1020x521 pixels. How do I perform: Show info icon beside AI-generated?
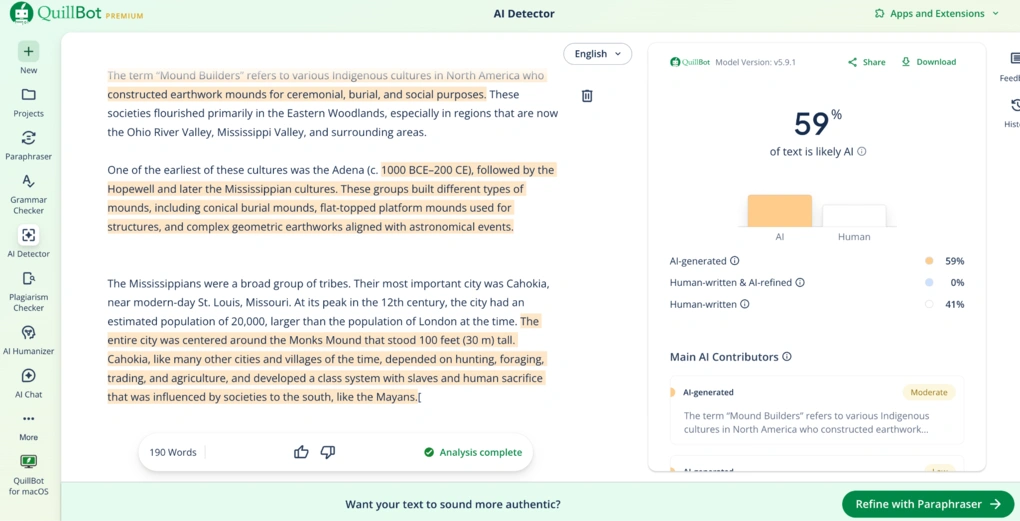pos(734,261)
